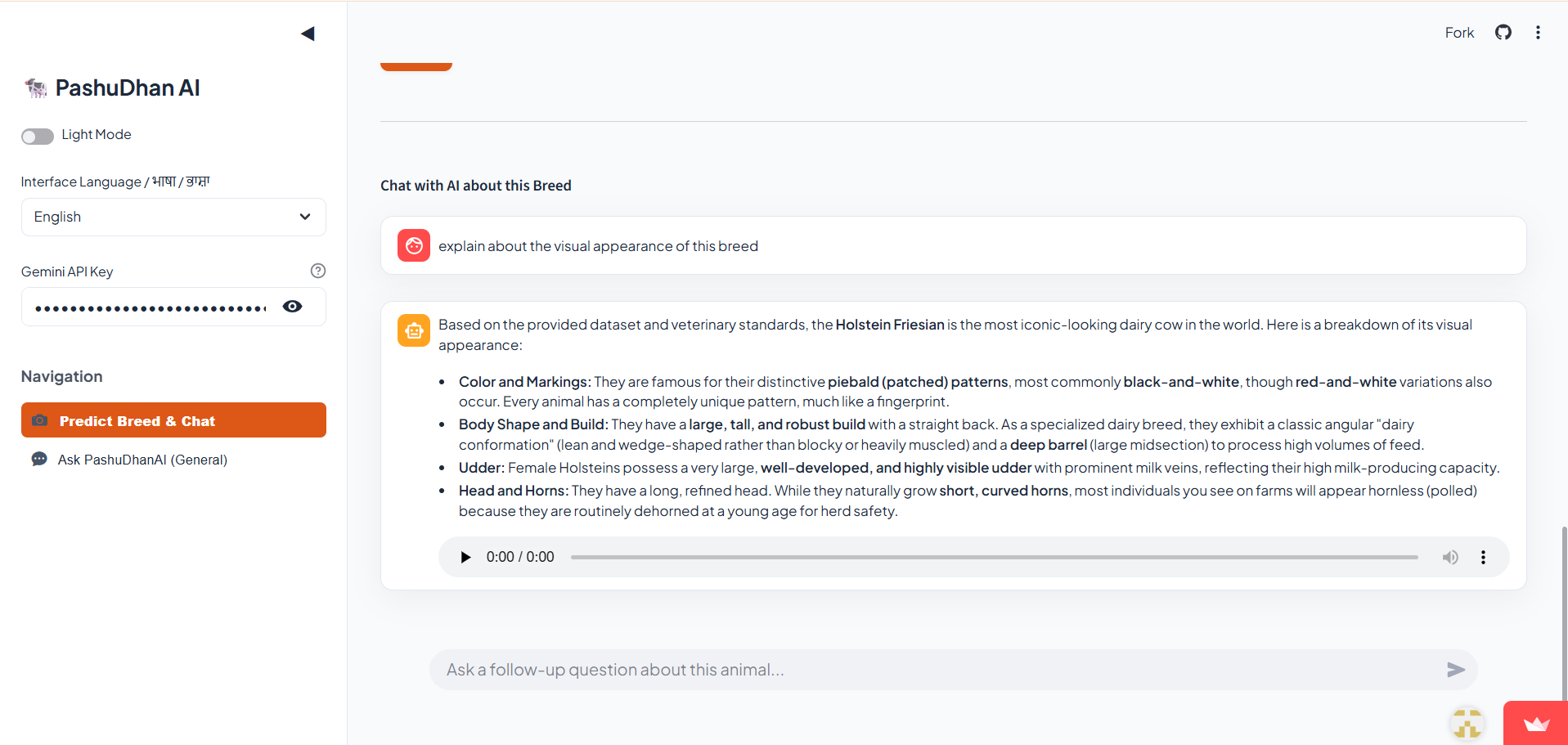Open the top-right three-dot app menu
1568x745 pixels.
(x=1538, y=32)
